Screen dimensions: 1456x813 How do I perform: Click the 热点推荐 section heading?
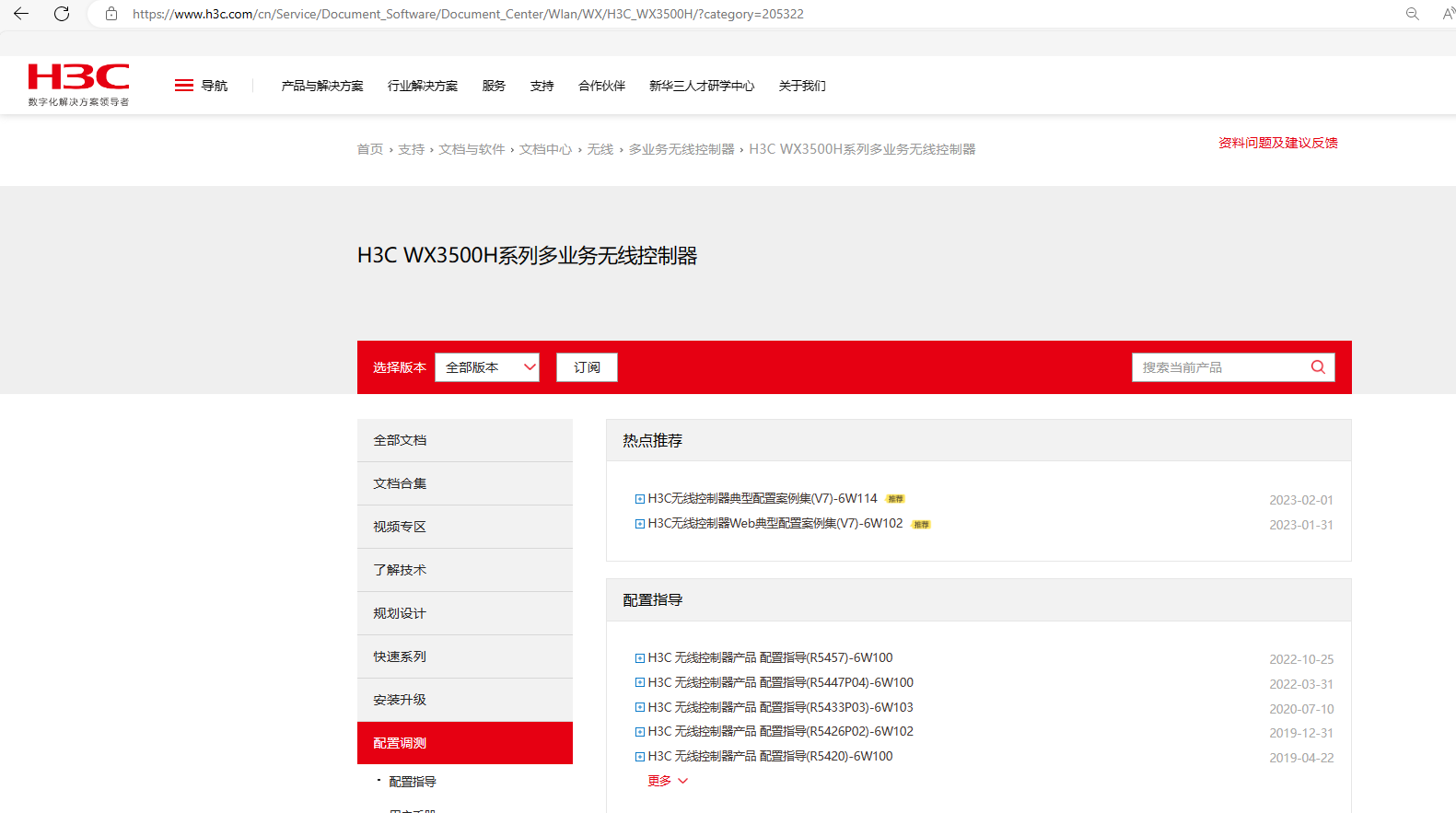(x=652, y=441)
